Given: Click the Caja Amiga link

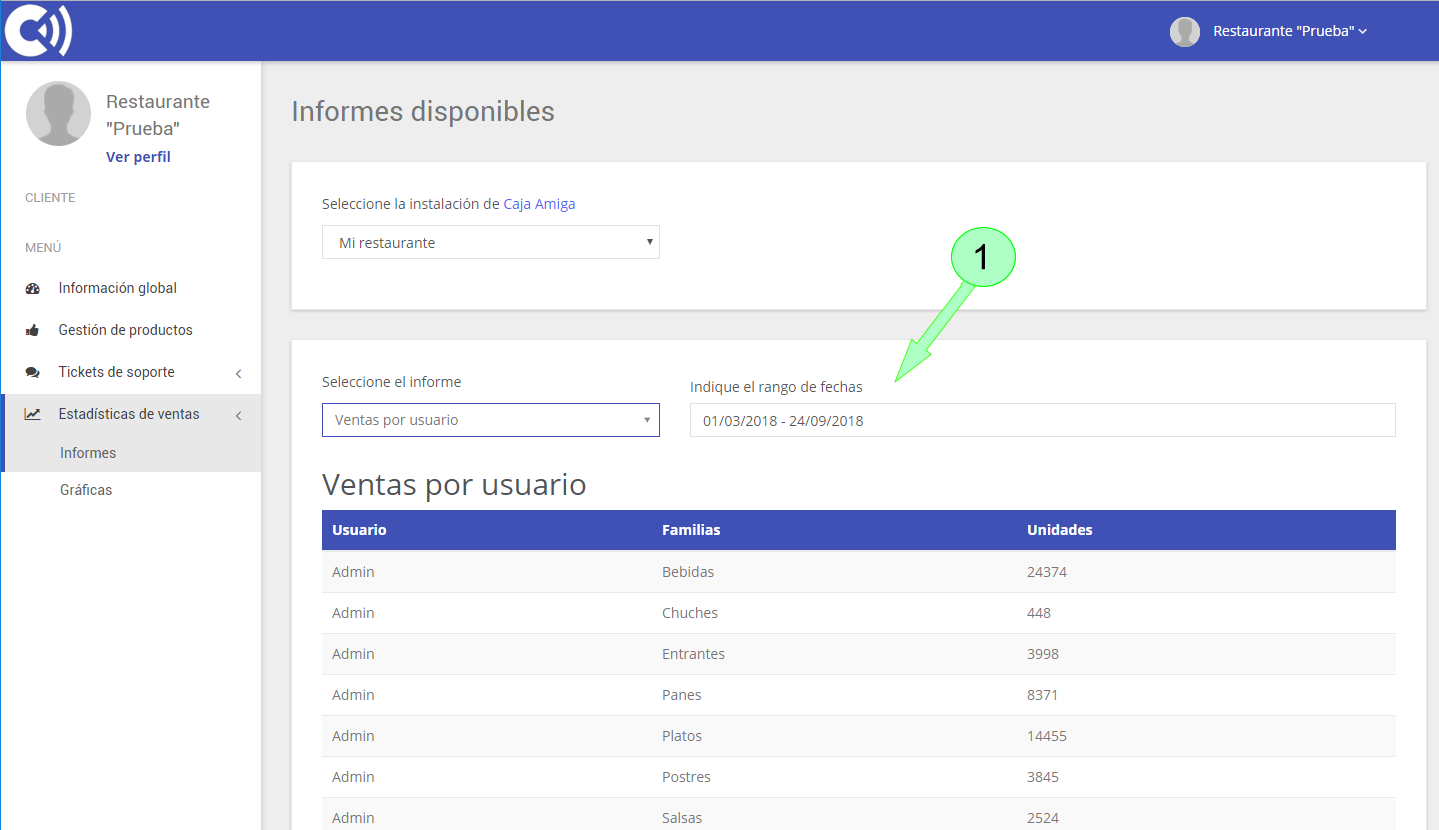Looking at the screenshot, I should tap(538, 203).
